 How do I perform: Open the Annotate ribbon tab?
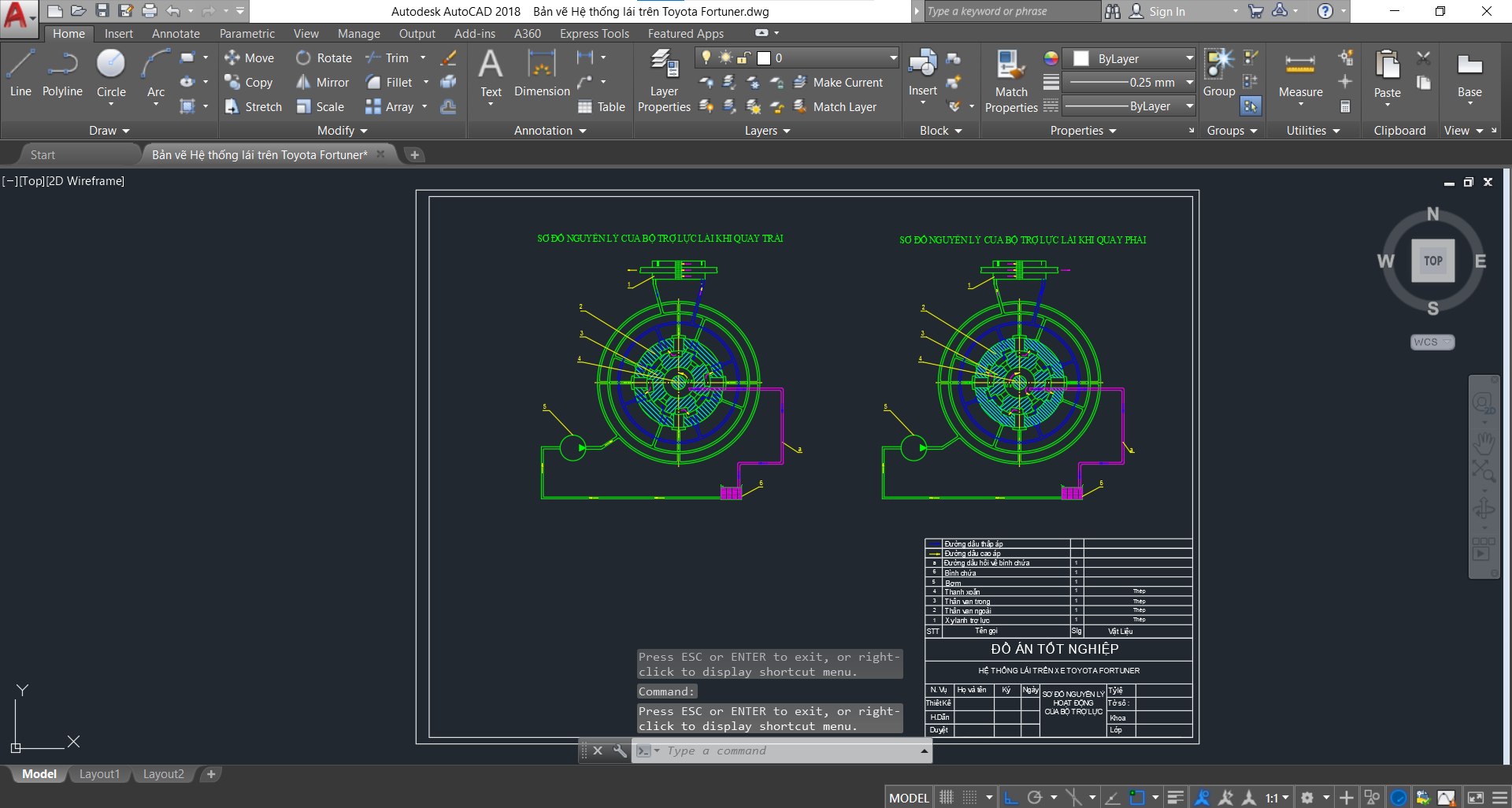176,33
